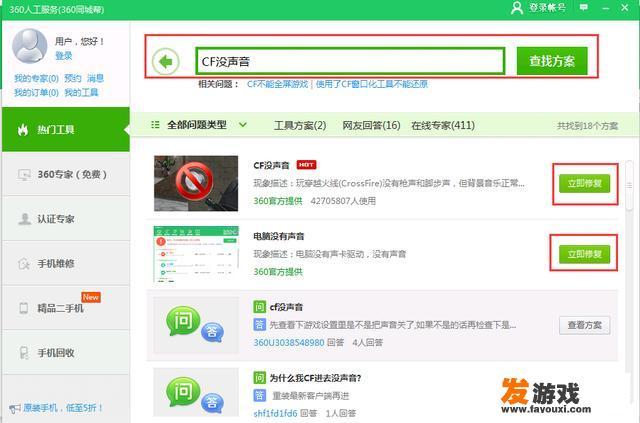The image size is (640, 423).
Task: Click the green back arrow button
Action: (166, 62)
